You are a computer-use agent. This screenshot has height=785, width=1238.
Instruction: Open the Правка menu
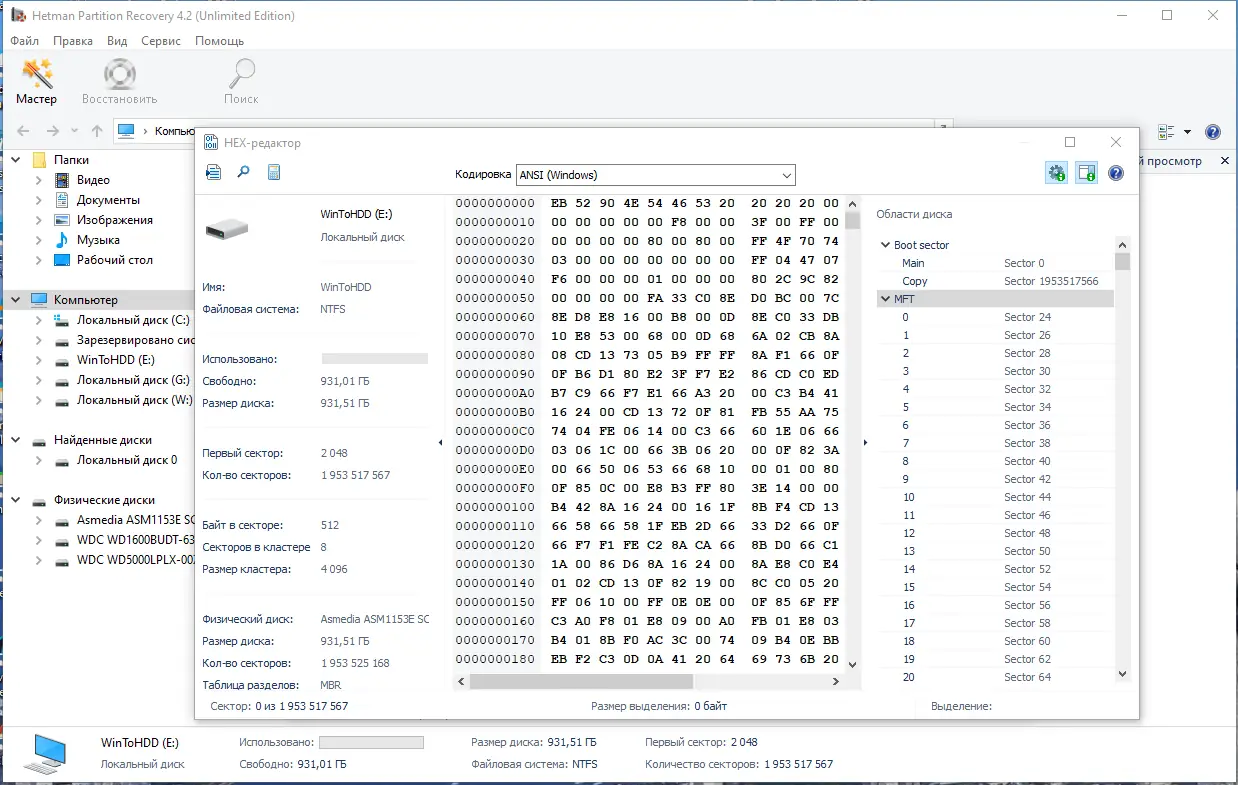coord(73,41)
